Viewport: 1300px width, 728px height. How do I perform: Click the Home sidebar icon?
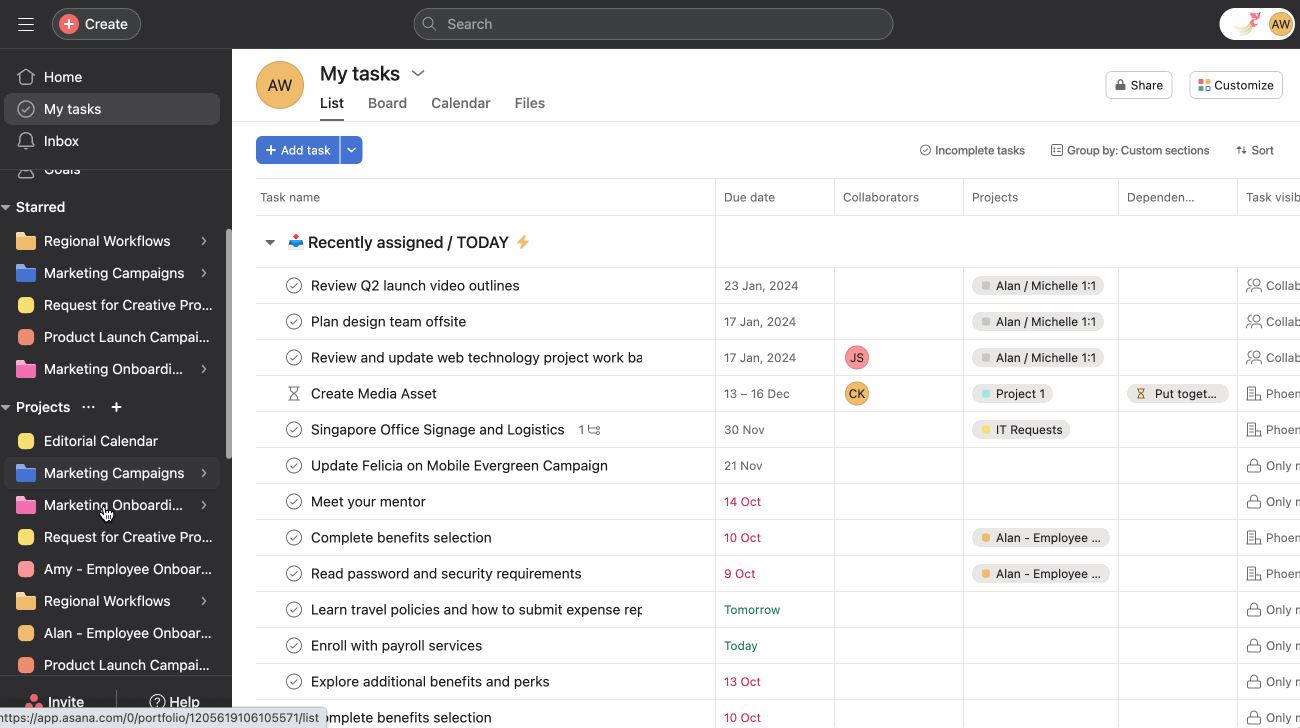click(26, 77)
